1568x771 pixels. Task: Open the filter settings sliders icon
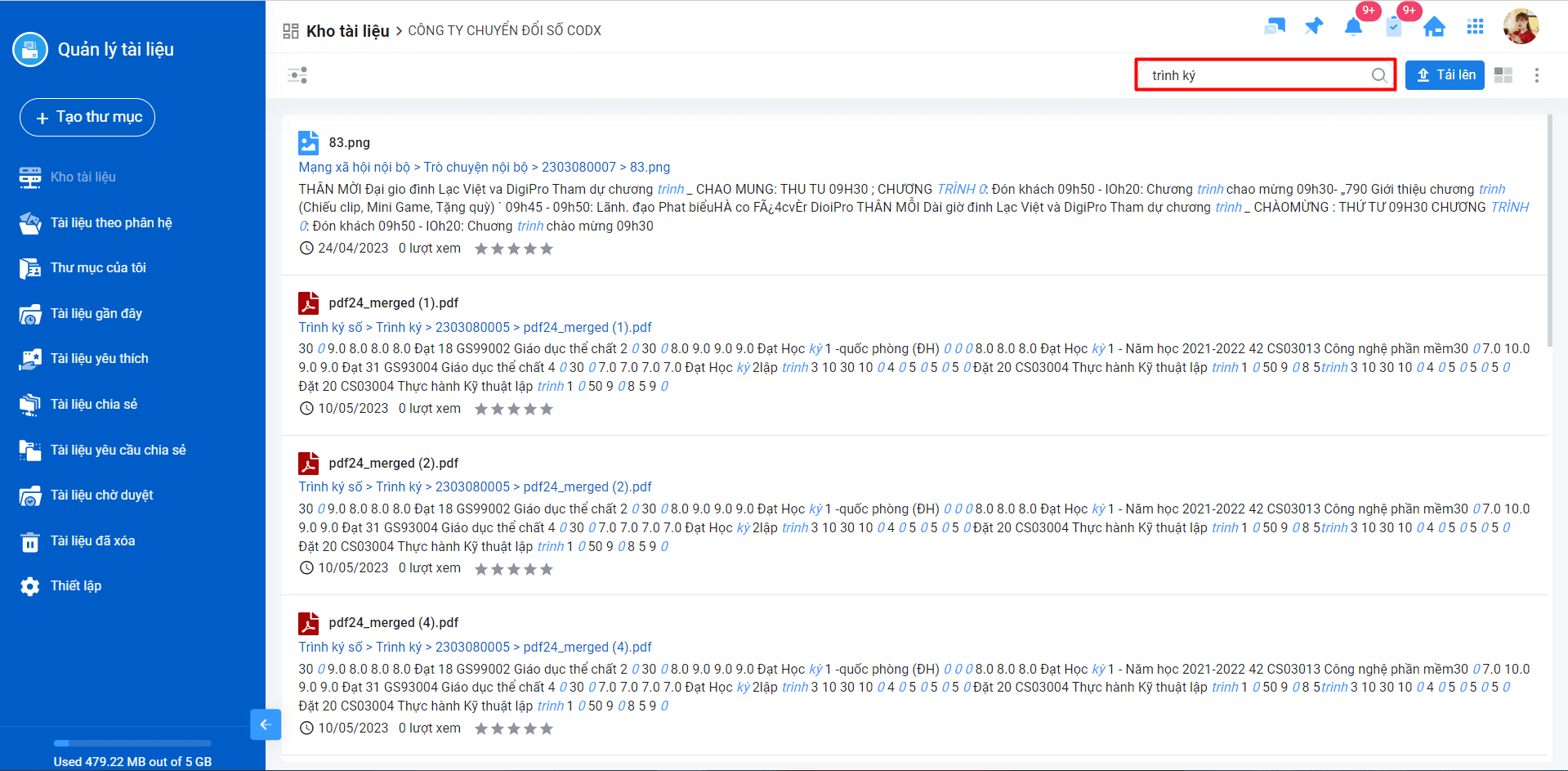tap(297, 75)
